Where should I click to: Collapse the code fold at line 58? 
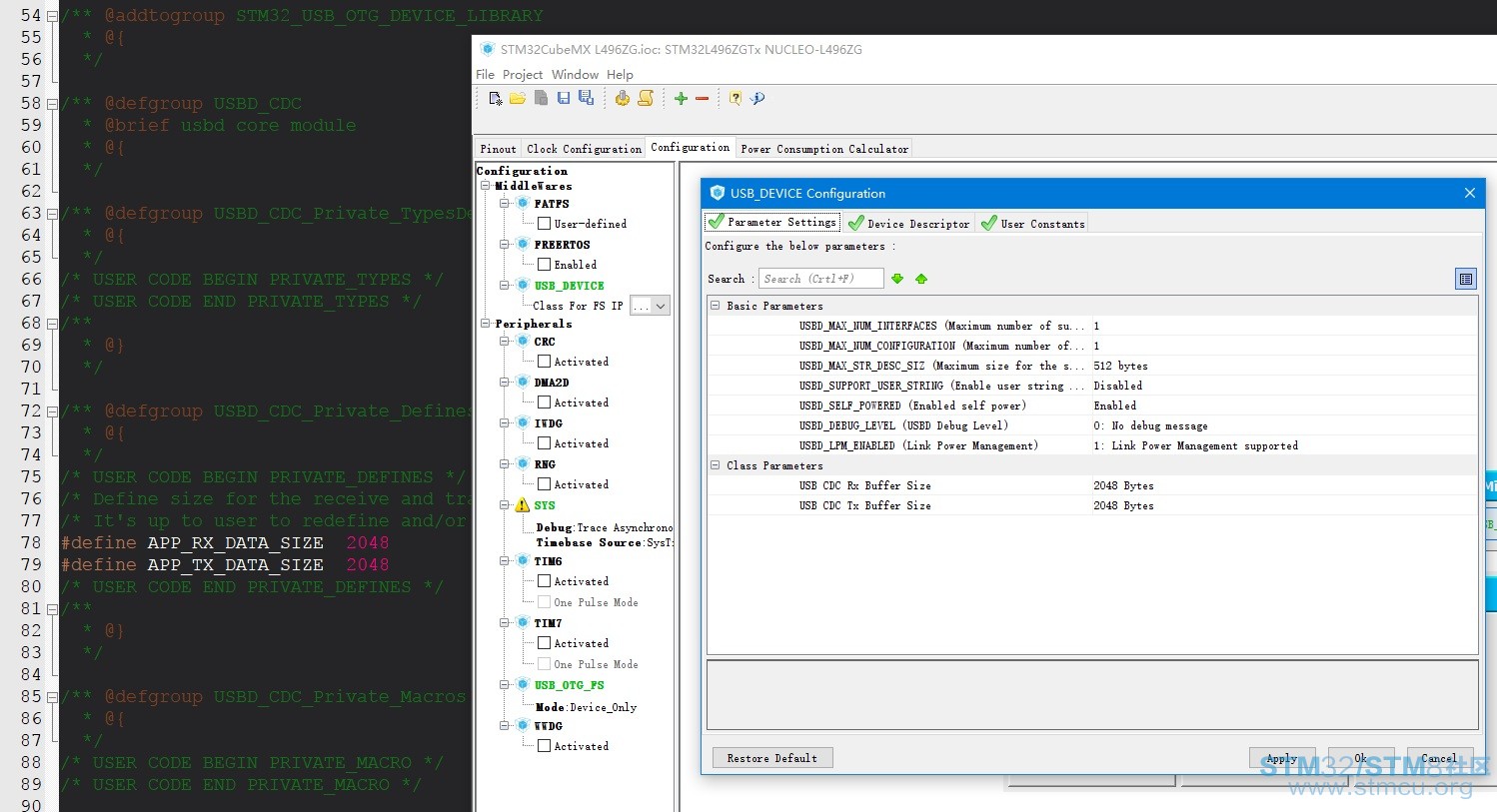52,103
